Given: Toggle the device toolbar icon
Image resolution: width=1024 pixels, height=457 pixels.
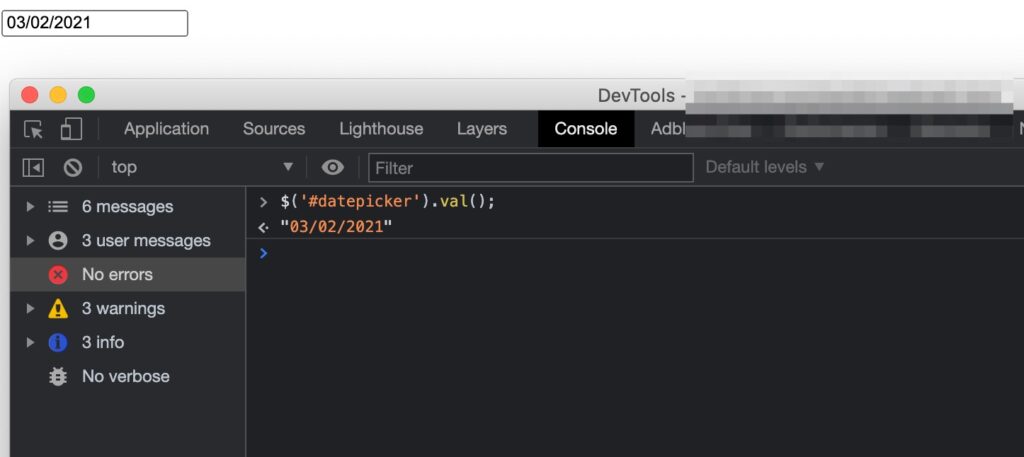Looking at the screenshot, I should (x=71, y=129).
